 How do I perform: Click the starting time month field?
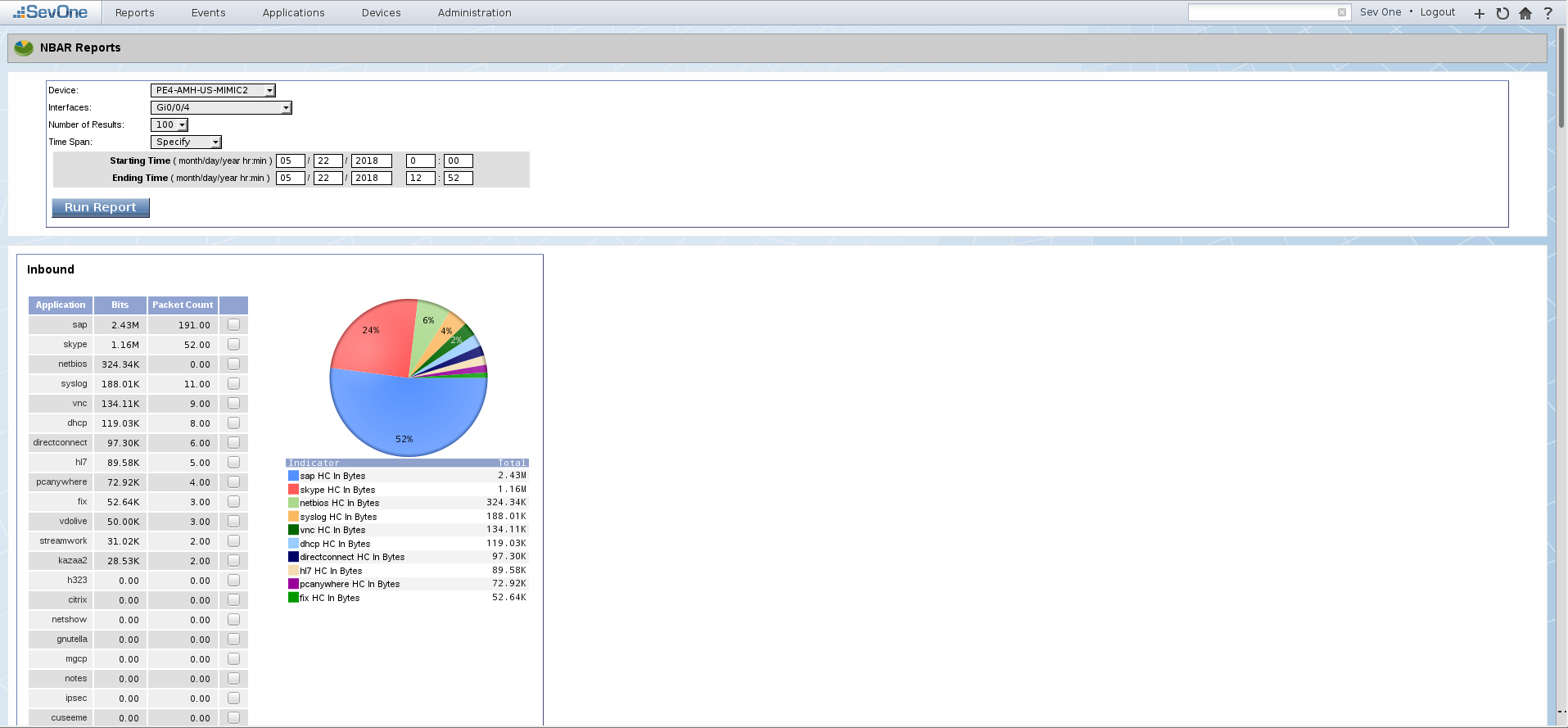point(291,161)
